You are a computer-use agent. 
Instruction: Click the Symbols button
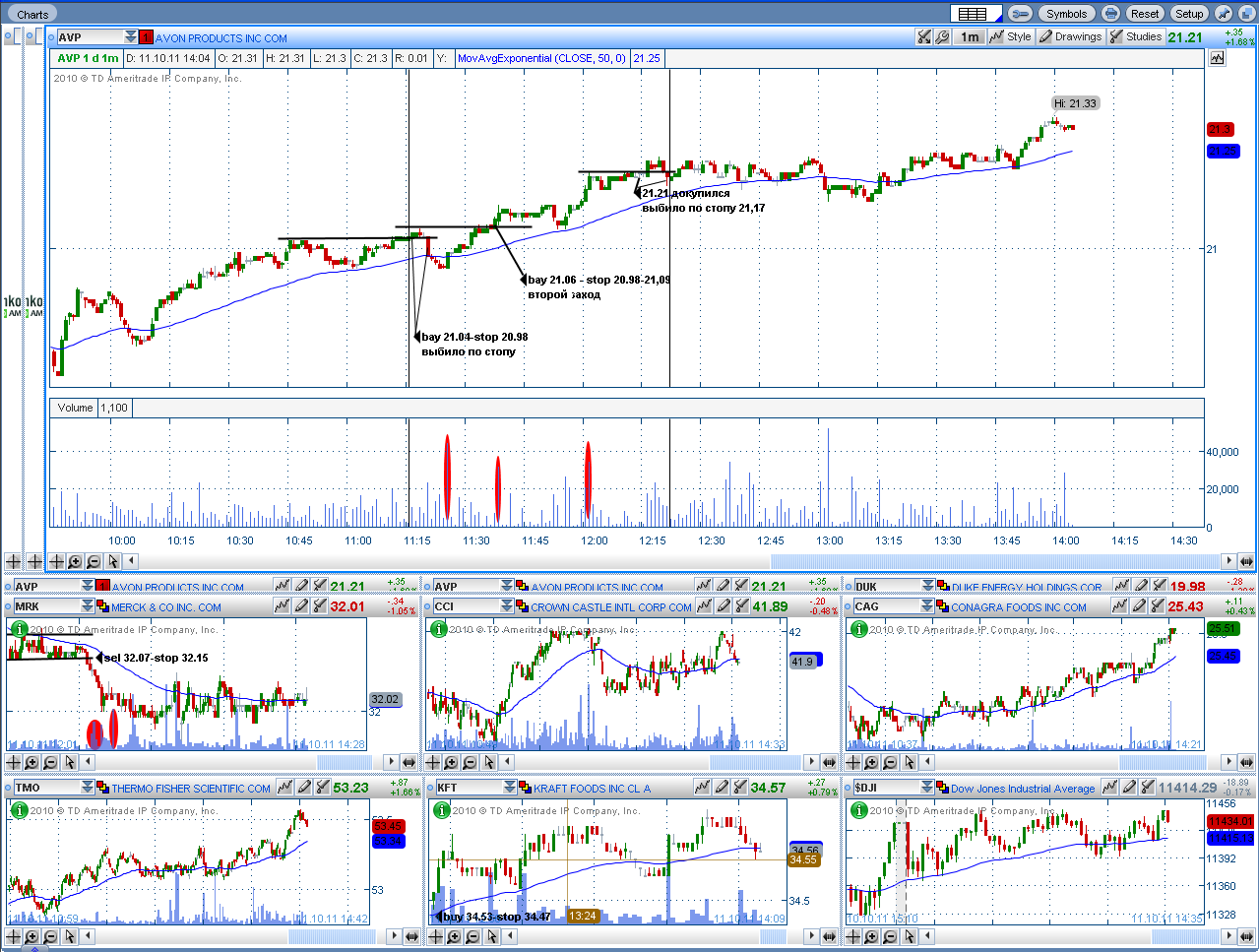click(x=1067, y=14)
